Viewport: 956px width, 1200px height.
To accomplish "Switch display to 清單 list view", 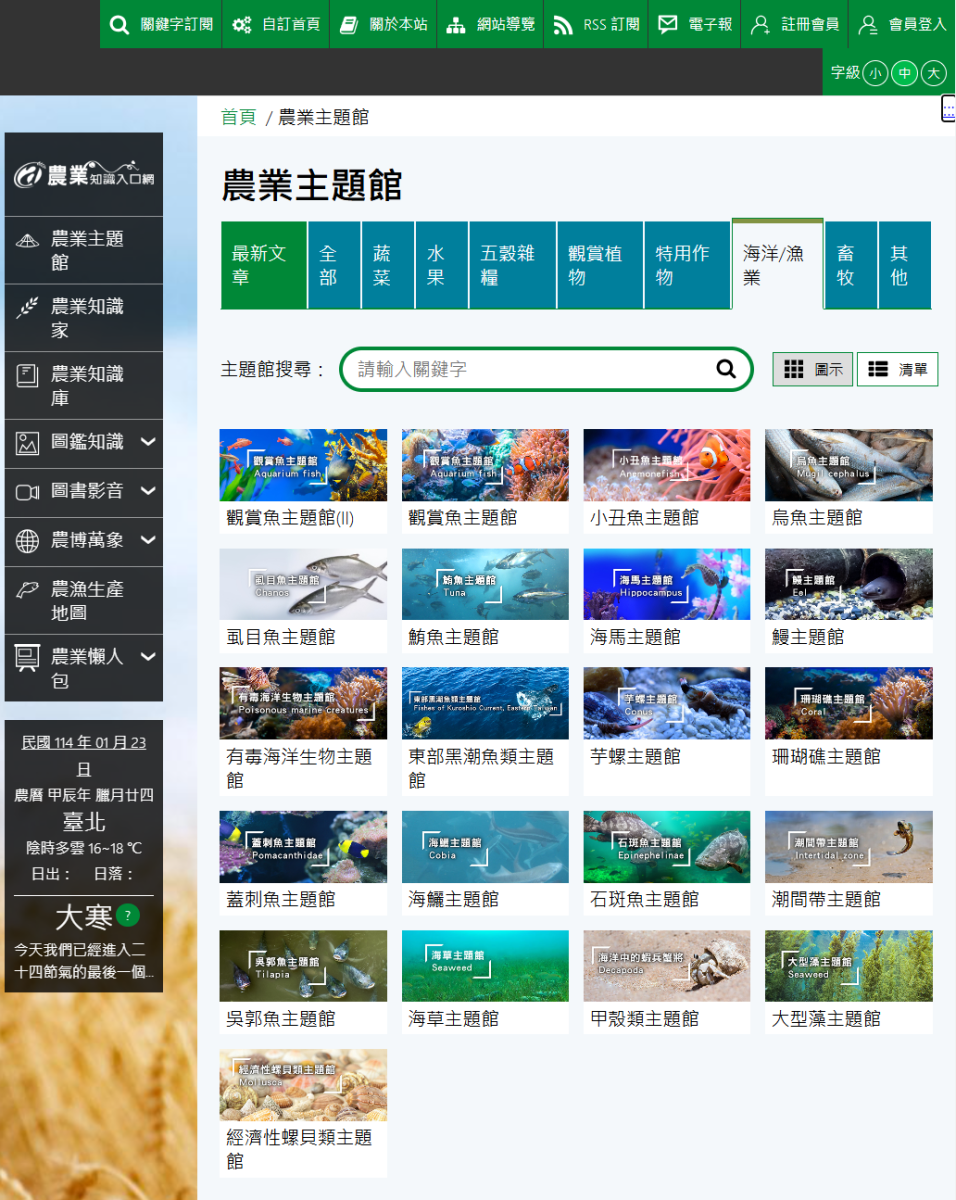I will [897, 369].
